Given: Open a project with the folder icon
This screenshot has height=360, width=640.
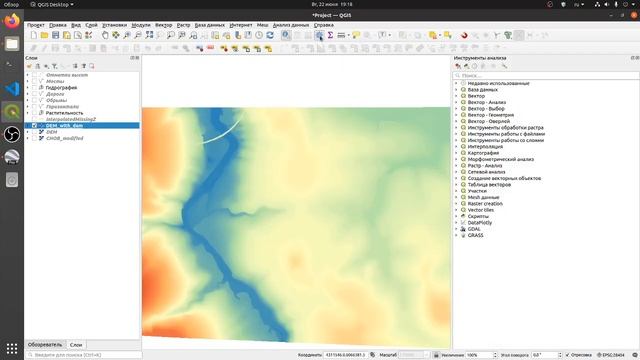Looking at the screenshot, I should 44,36.
